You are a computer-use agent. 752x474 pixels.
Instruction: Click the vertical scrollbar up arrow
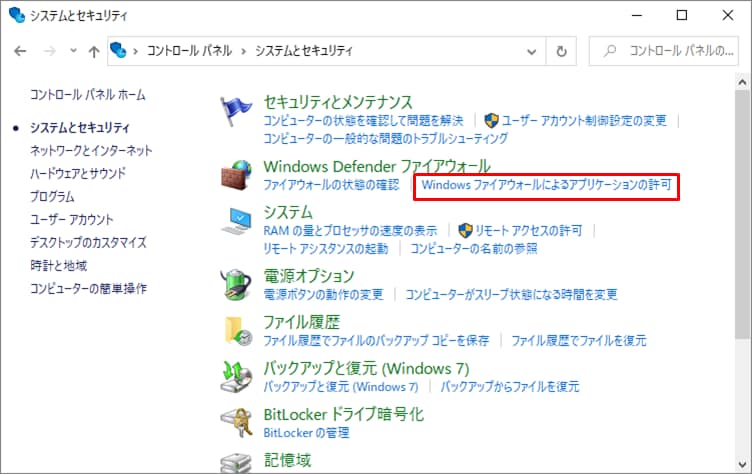pos(742,82)
